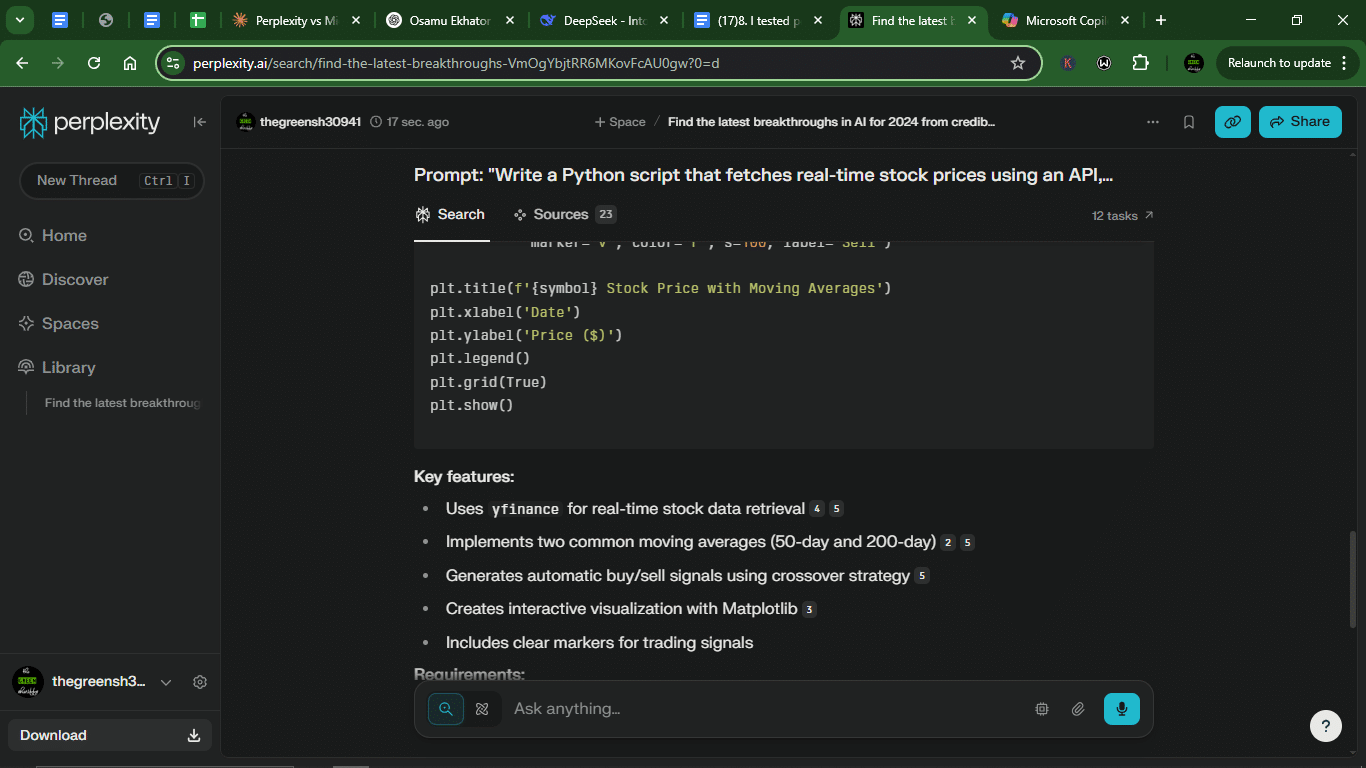
Task: Open citation 5 after crossover strategy bullet
Action: click(921, 576)
